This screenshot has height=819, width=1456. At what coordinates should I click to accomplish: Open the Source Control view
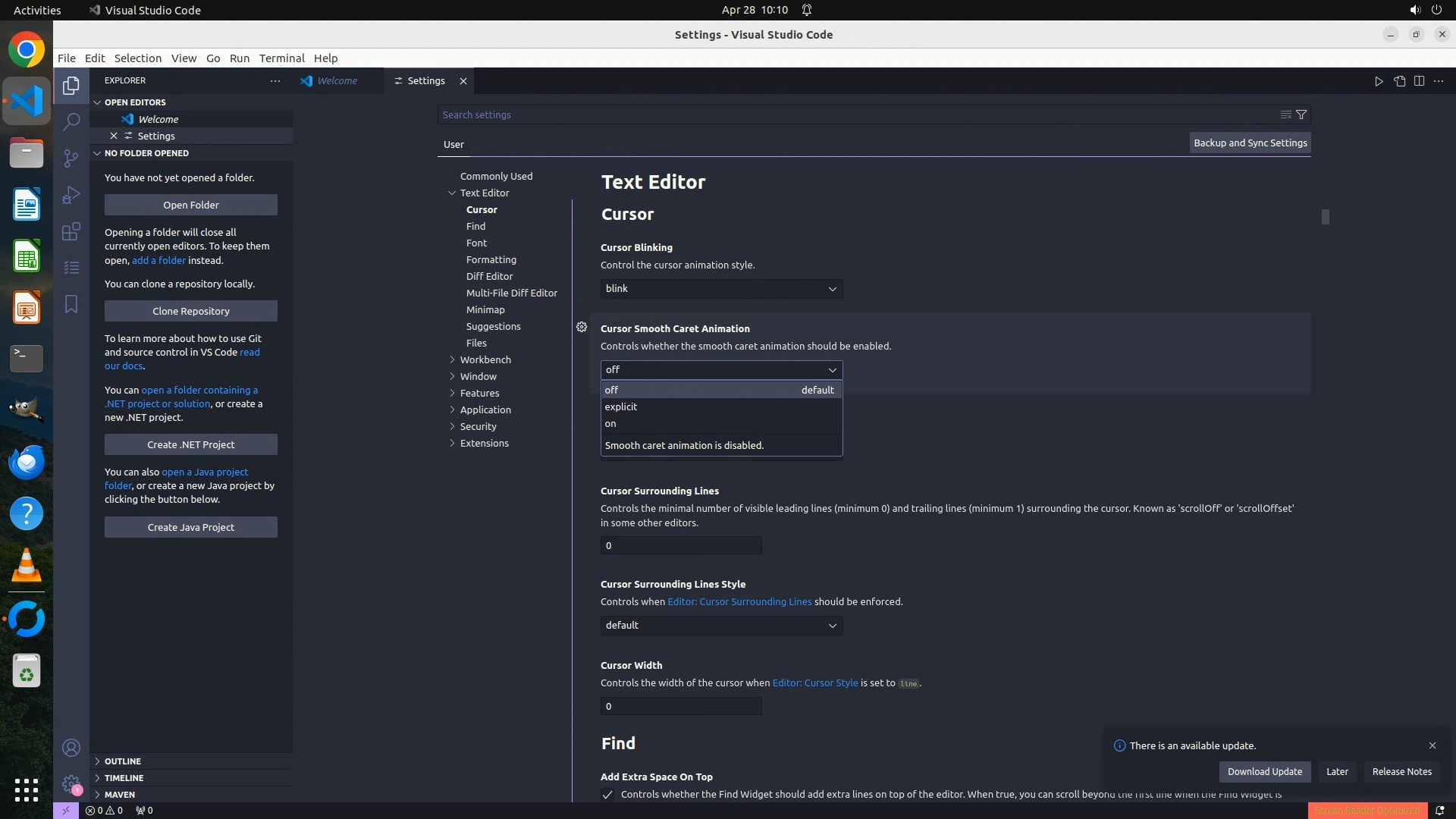point(71,158)
